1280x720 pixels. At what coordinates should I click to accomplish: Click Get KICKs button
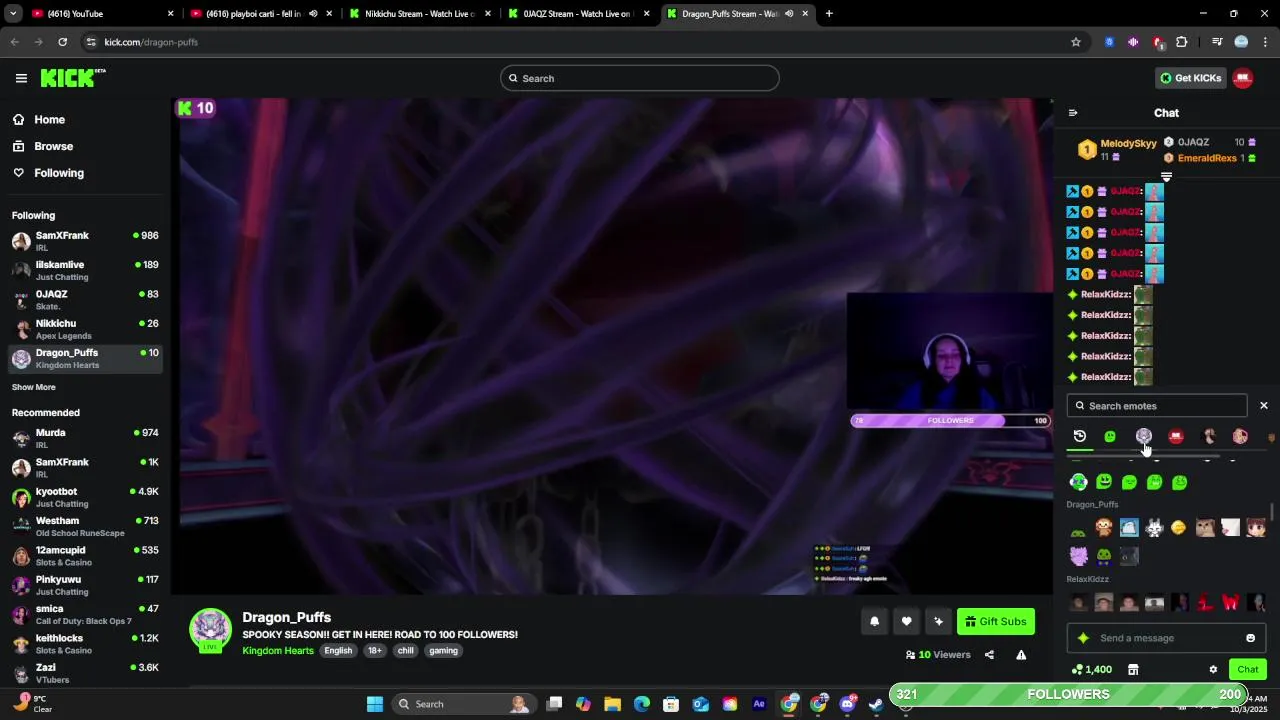click(x=1190, y=78)
